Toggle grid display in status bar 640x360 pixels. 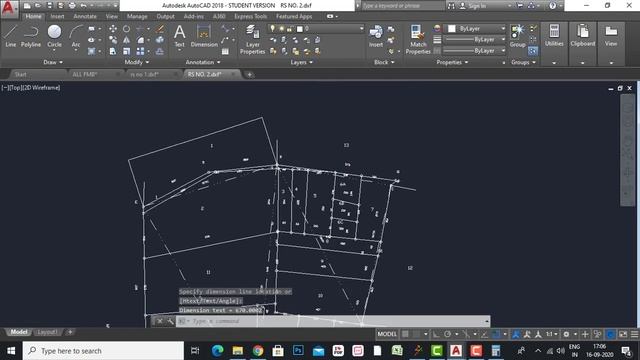pyautogui.click(x=405, y=334)
